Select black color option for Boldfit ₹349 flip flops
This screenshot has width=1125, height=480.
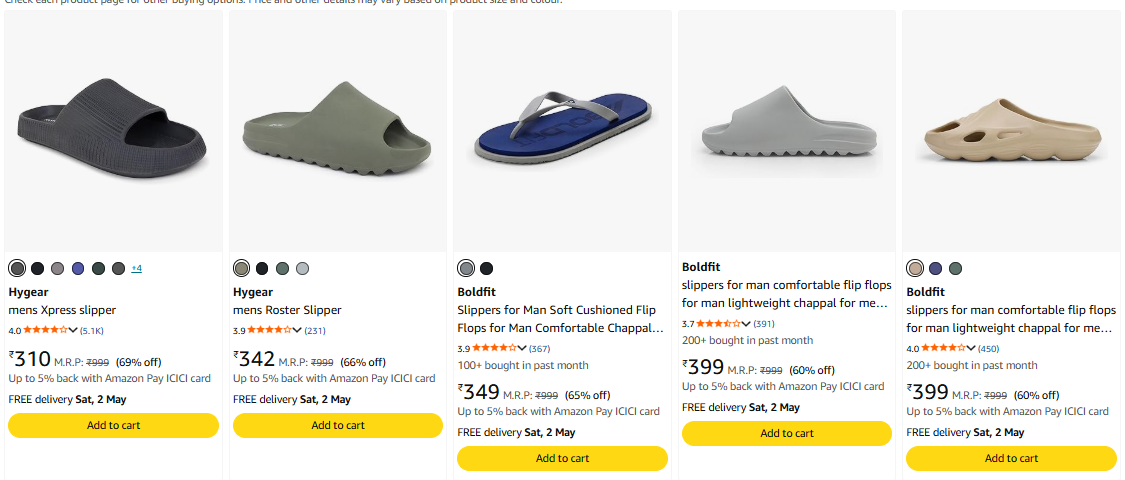(487, 268)
